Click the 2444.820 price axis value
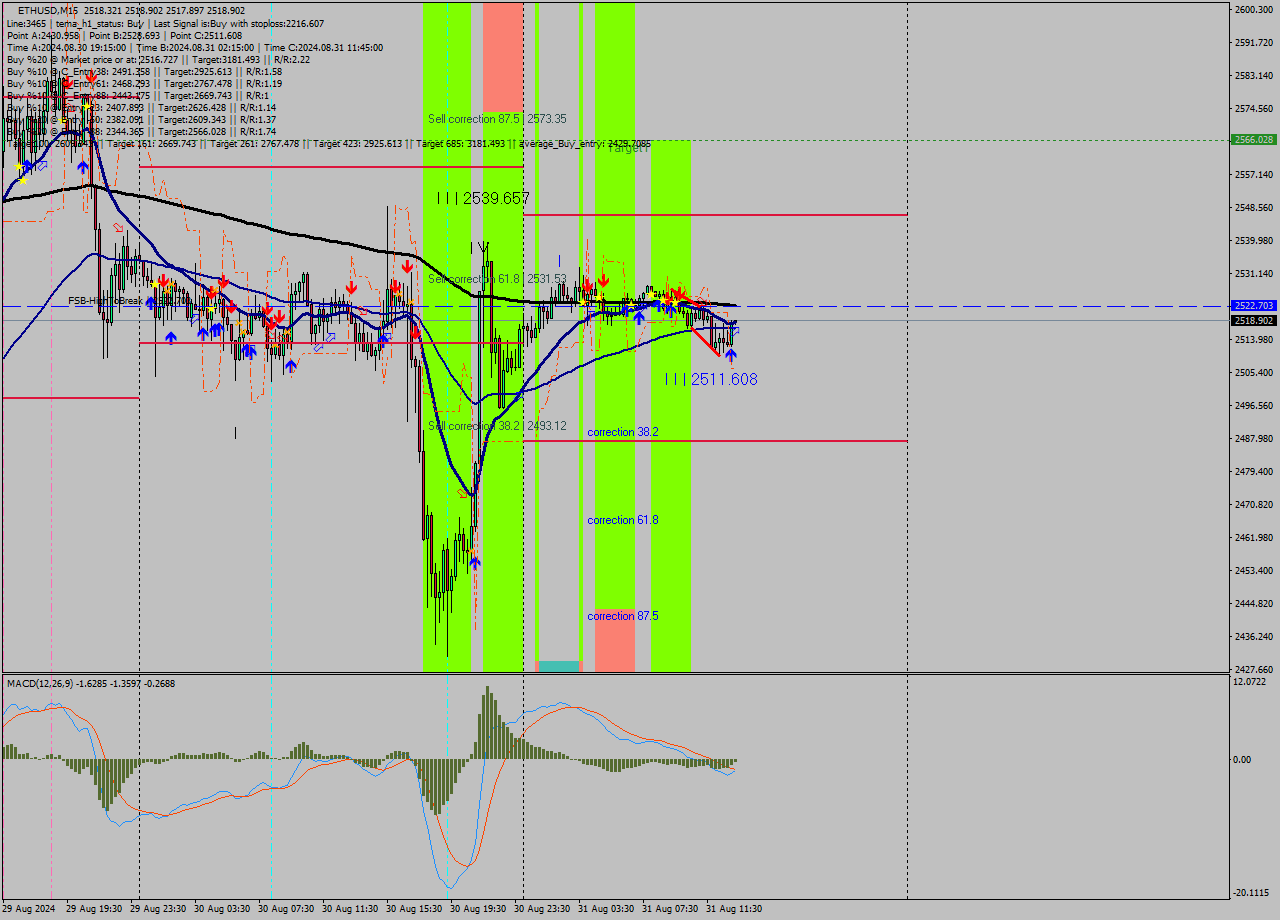Image resolution: width=1280 pixels, height=920 pixels. (1254, 603)
